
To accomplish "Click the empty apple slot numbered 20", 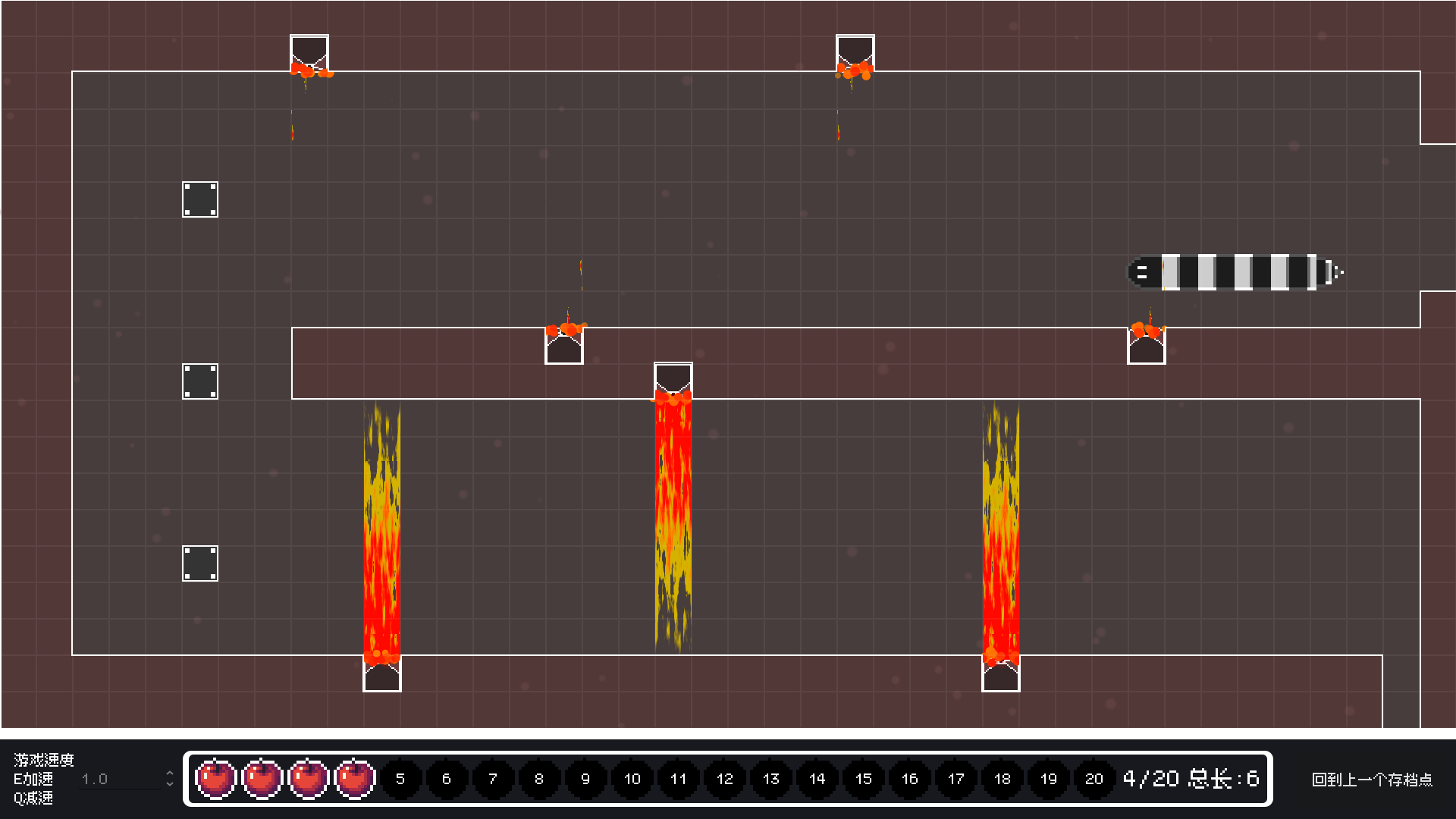I will (x=1094, y=779).
